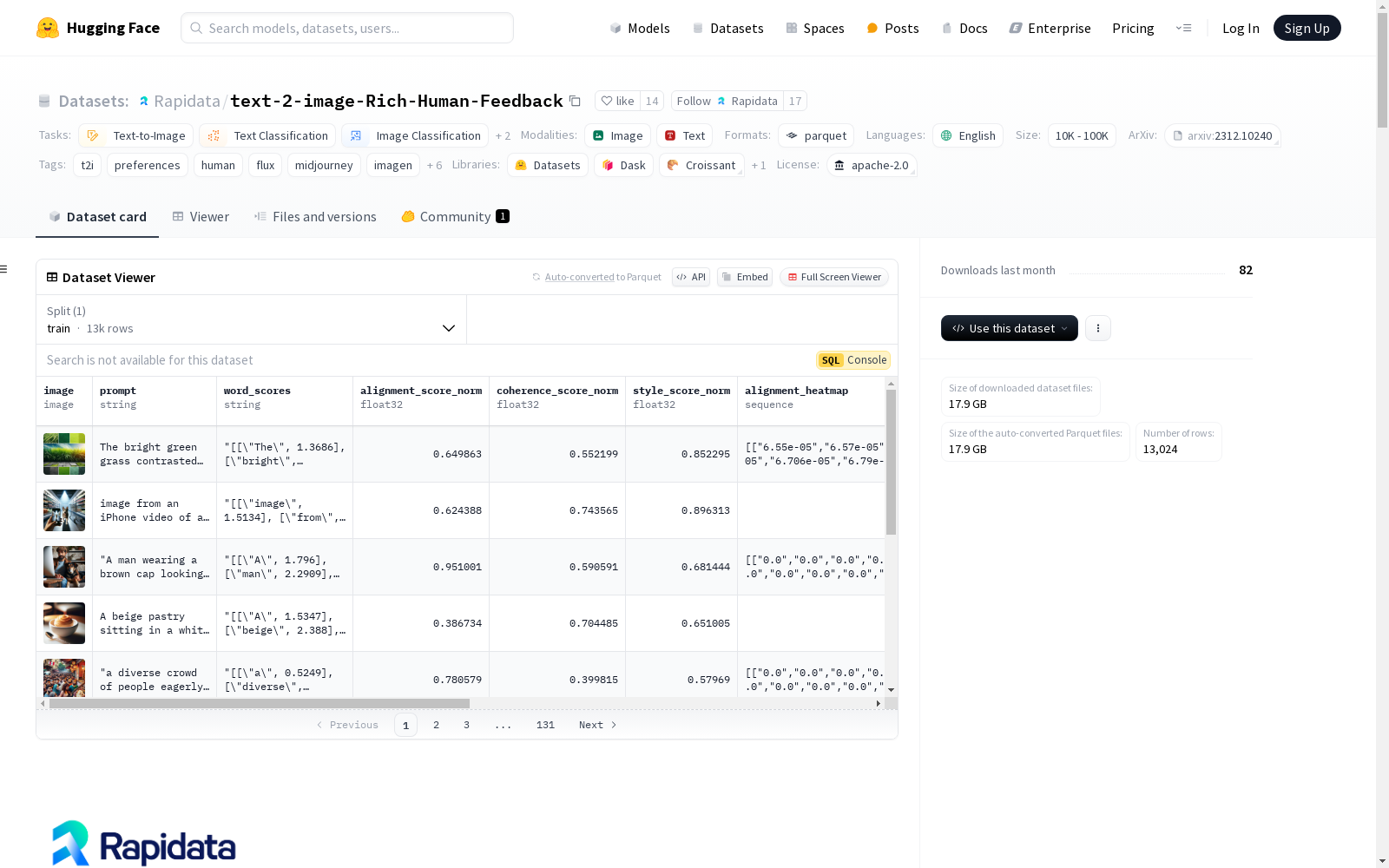Open the left sidebar hamburger toggle
The height and width of the screenshot is (868, 1389).
pos(4,269)
